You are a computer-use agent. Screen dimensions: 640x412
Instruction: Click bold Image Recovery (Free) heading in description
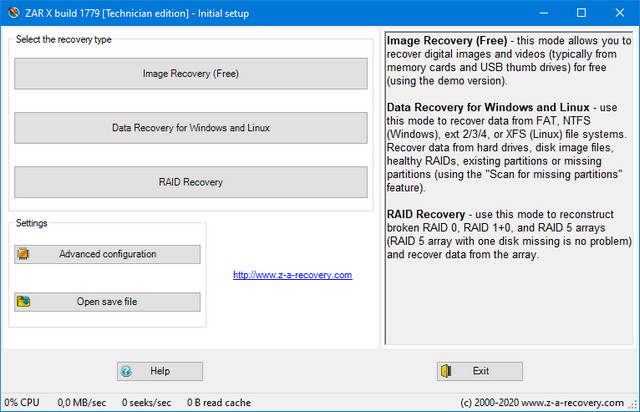pyautogui.click(x=447, y=40)
